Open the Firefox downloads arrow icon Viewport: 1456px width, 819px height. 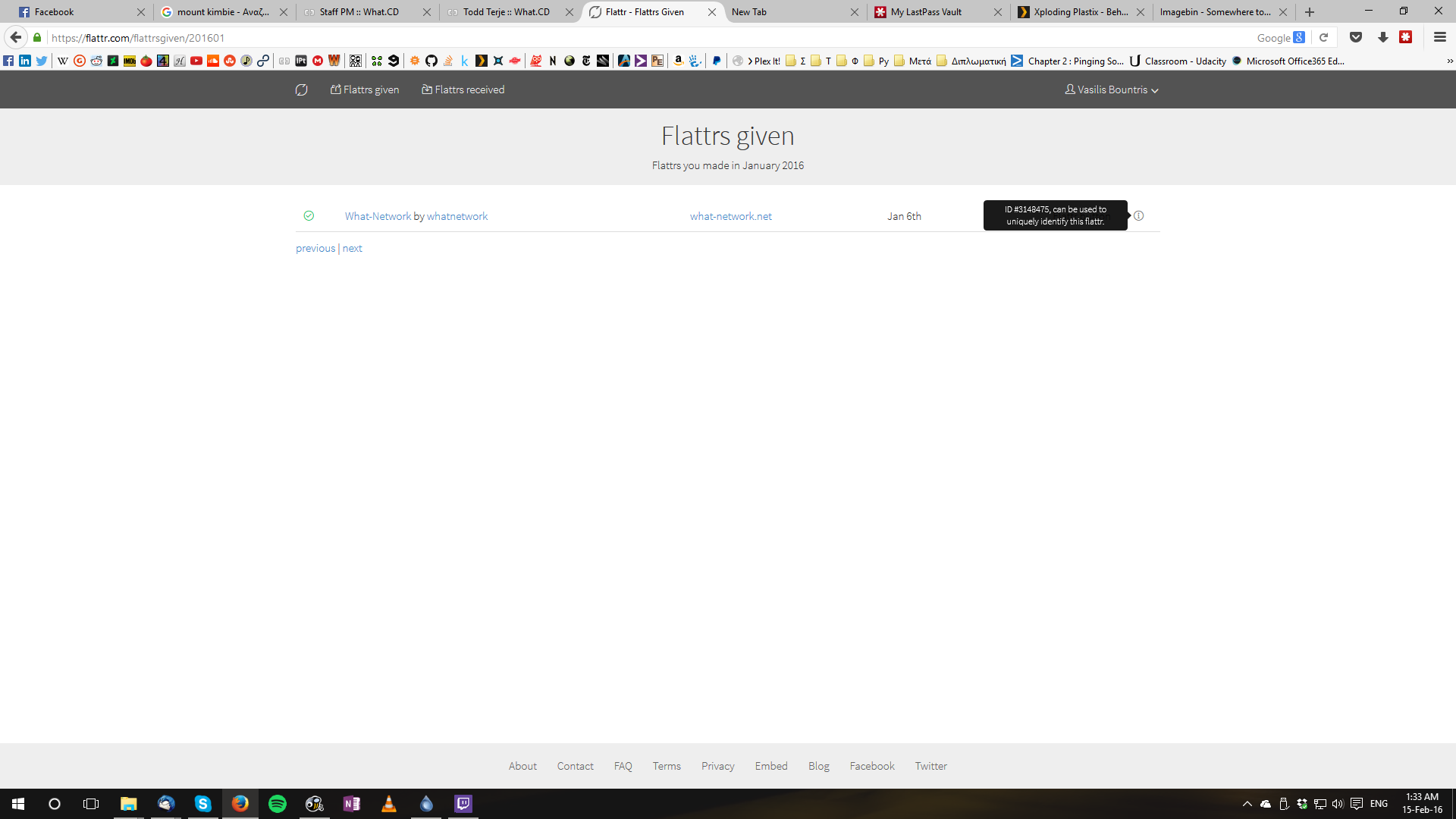[x=1382, y=37]
